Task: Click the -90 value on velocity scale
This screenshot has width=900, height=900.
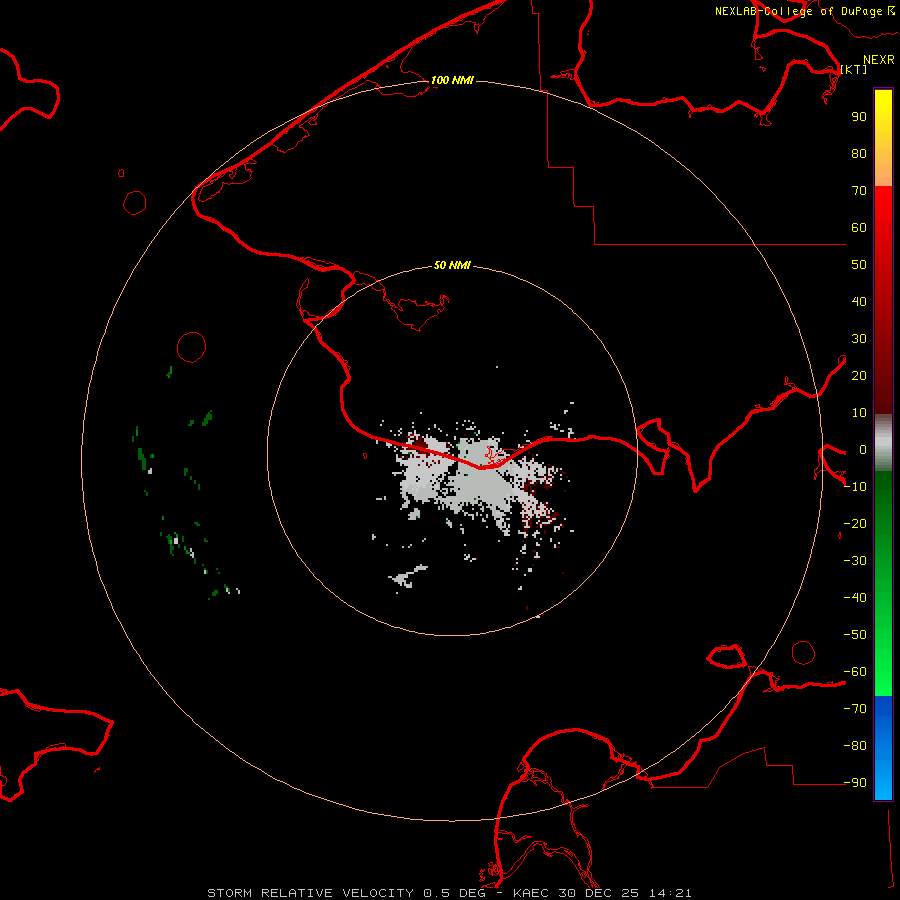Action: point(855,783)
